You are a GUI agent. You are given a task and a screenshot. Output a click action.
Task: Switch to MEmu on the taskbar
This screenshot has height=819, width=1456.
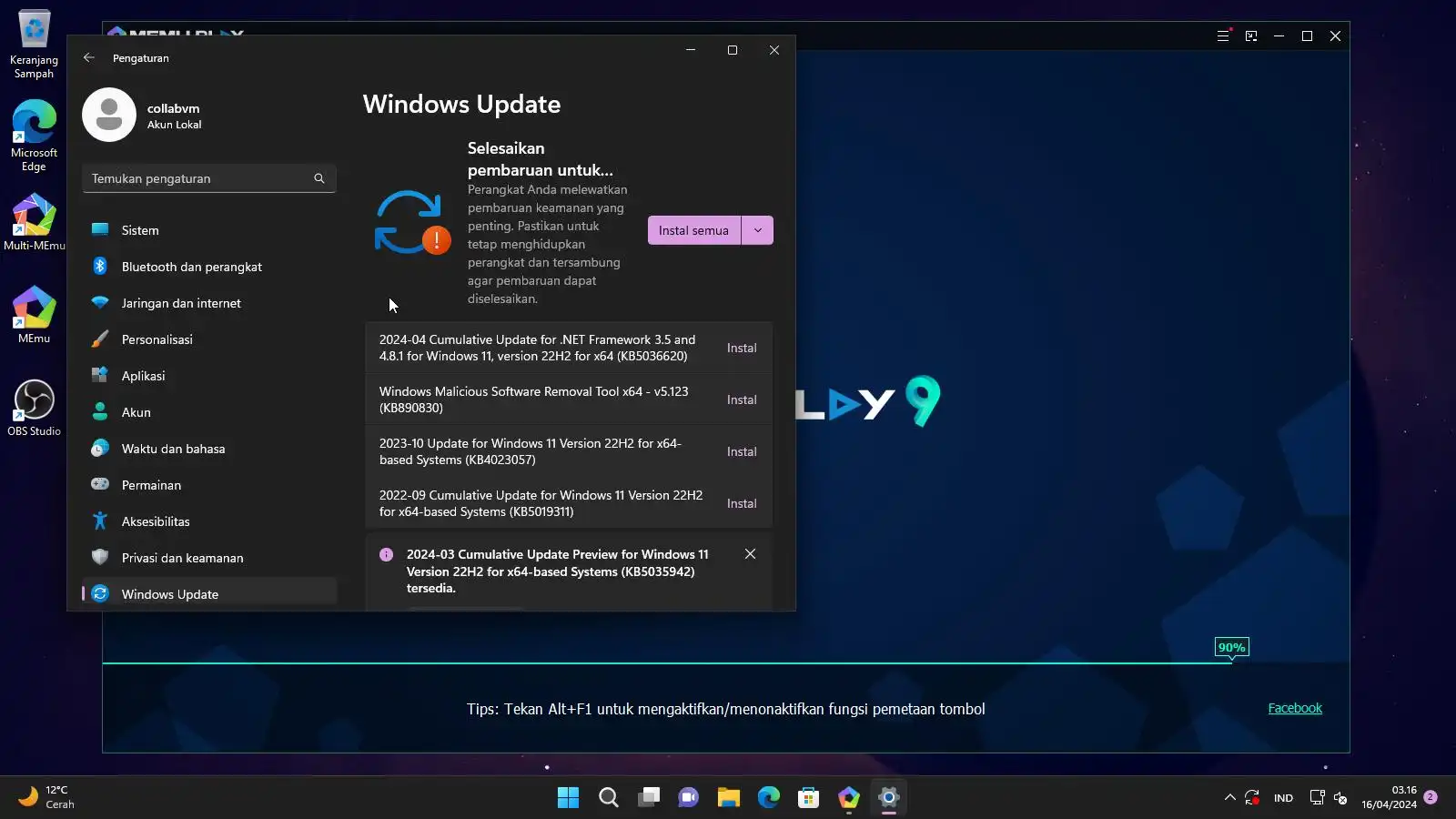[x=849, y=798]
